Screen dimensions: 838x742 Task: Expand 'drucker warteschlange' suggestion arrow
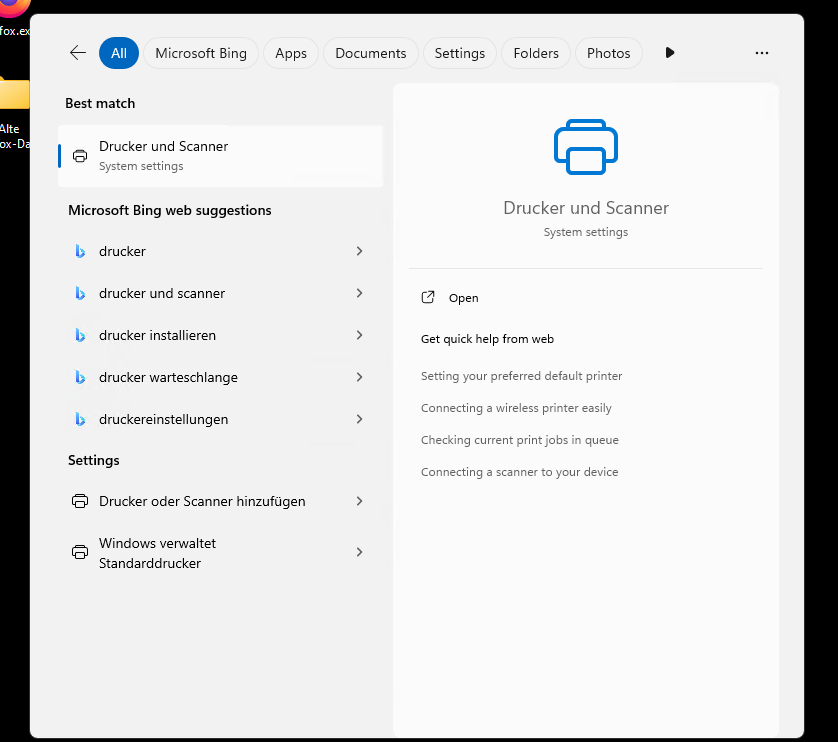click(359, 377)
